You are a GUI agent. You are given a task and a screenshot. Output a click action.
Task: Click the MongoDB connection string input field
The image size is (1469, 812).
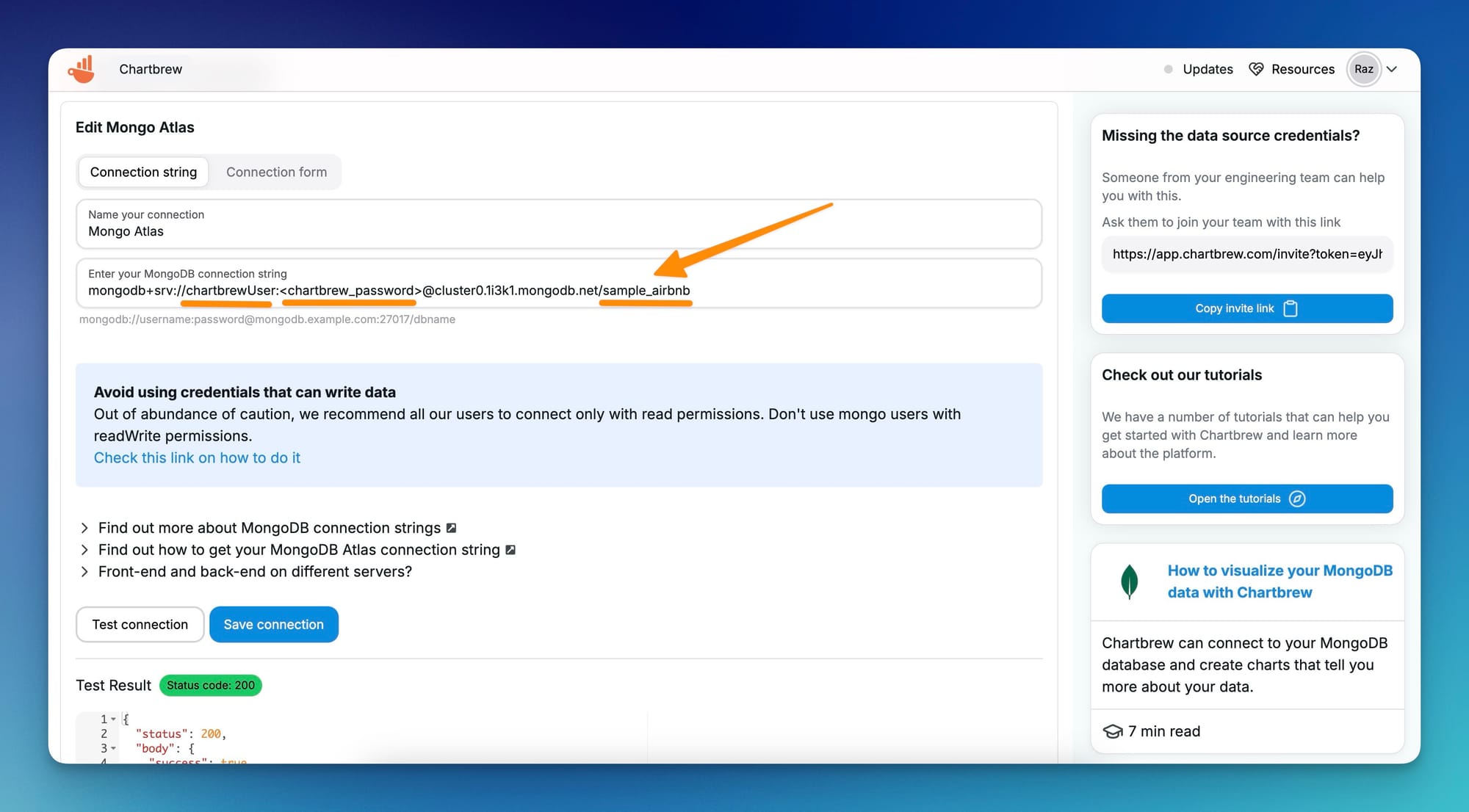click(x=558, y=290)
